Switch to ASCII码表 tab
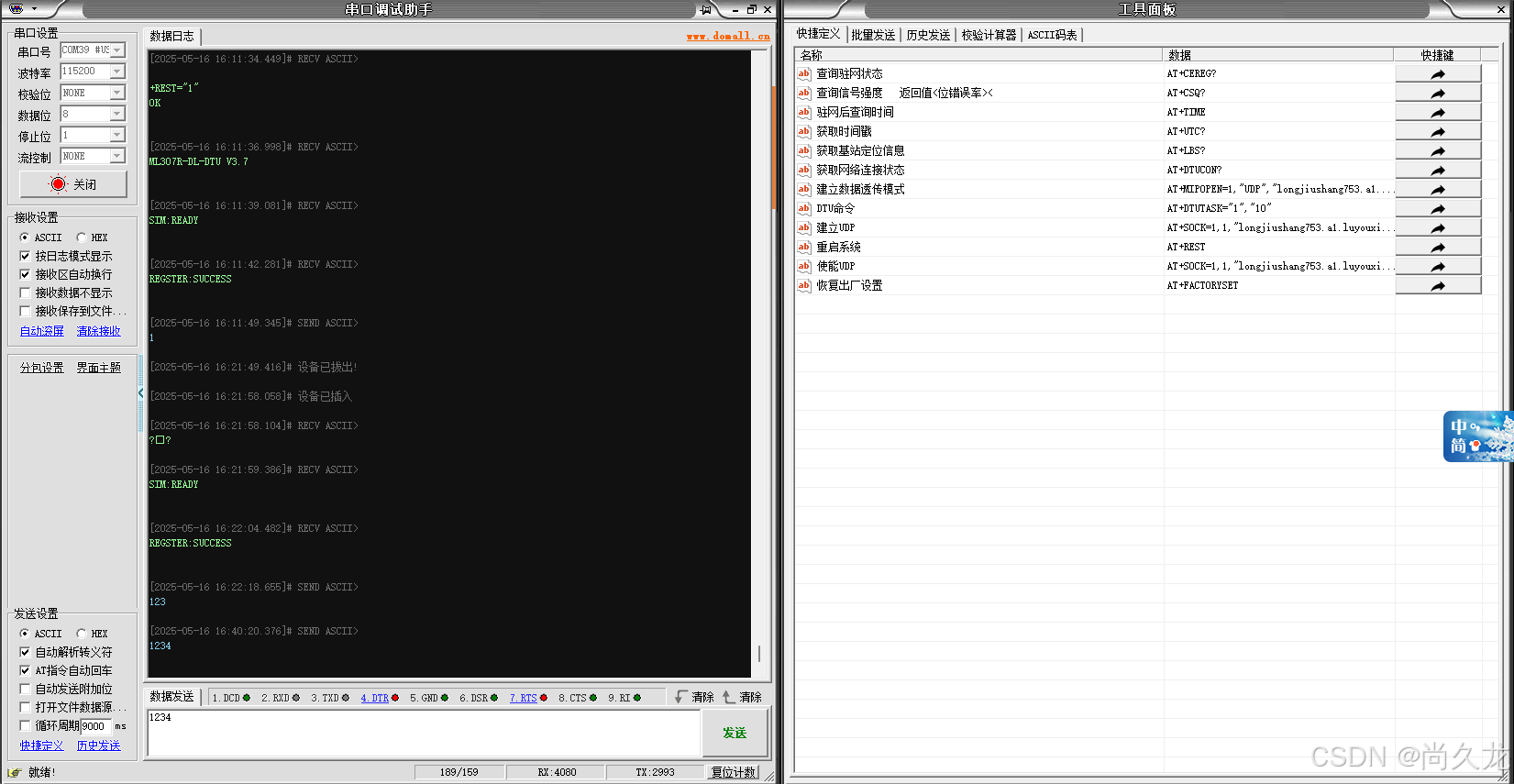The width and height of the screenshot is (1514, 784). click(1052, 35)
